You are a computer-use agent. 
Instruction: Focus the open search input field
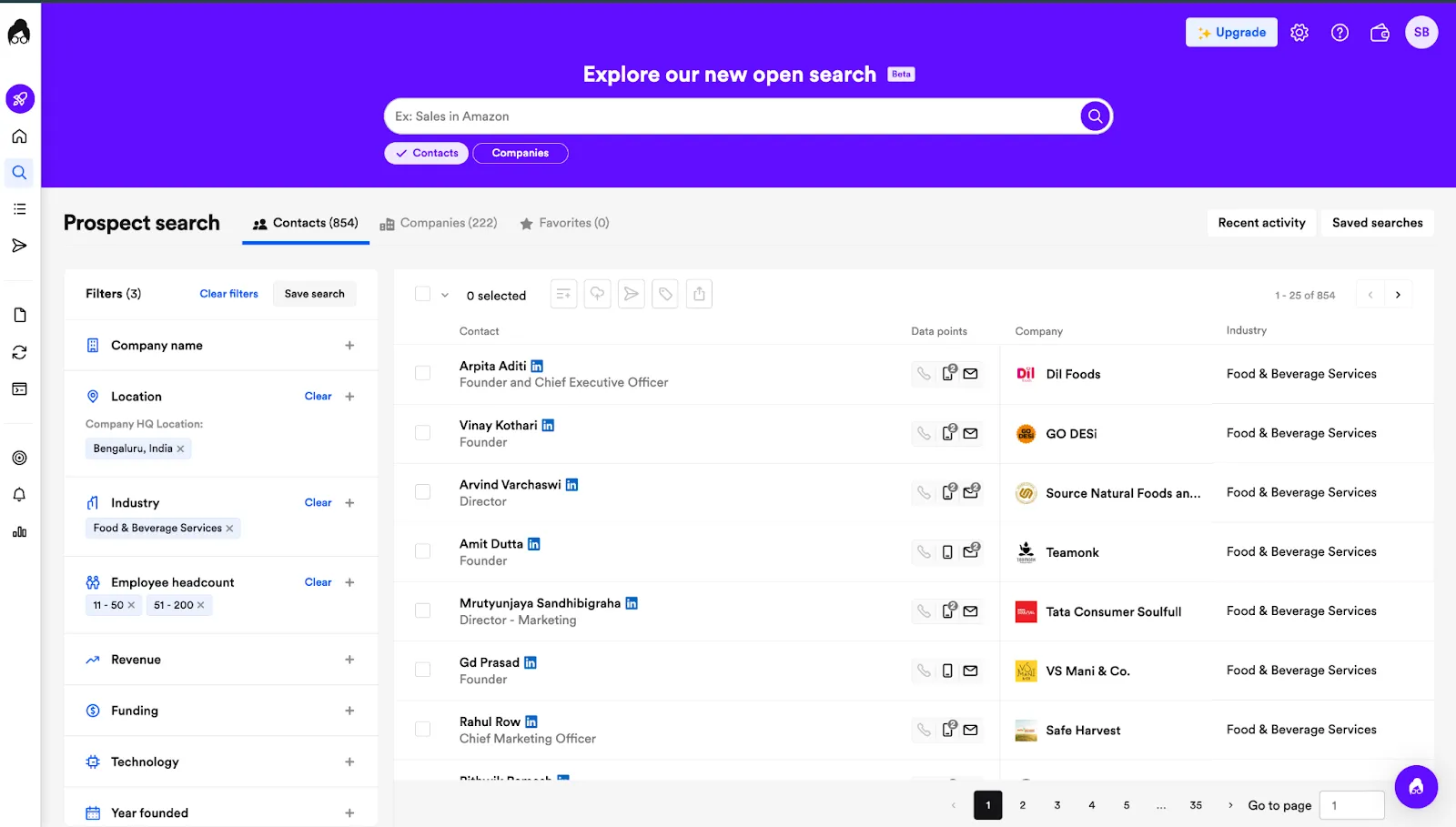[x=733, y=116]
